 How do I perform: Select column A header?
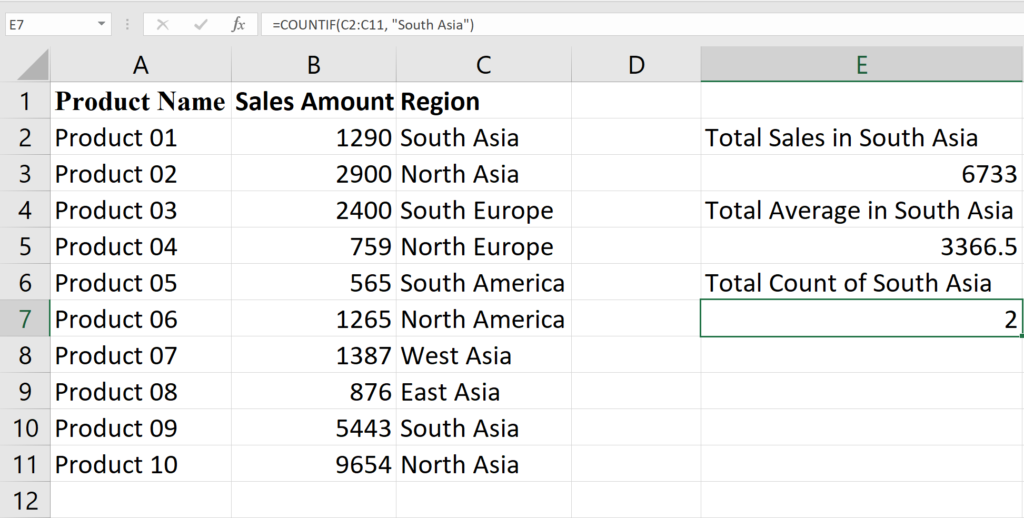pyautogui.click(x=140, y=65)
